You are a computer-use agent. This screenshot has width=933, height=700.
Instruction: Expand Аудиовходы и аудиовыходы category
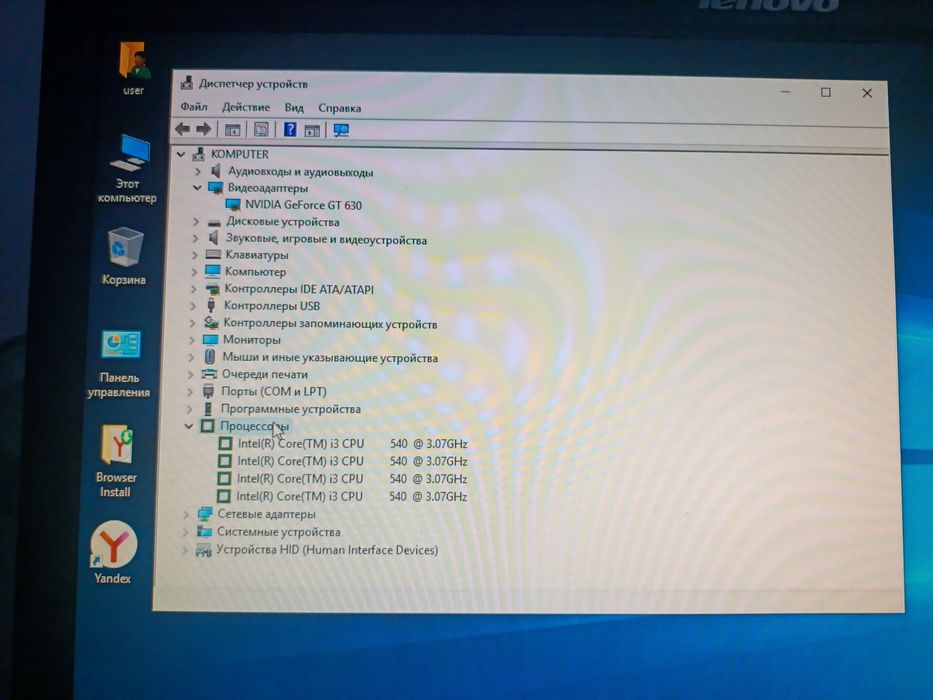click(198, 171)
